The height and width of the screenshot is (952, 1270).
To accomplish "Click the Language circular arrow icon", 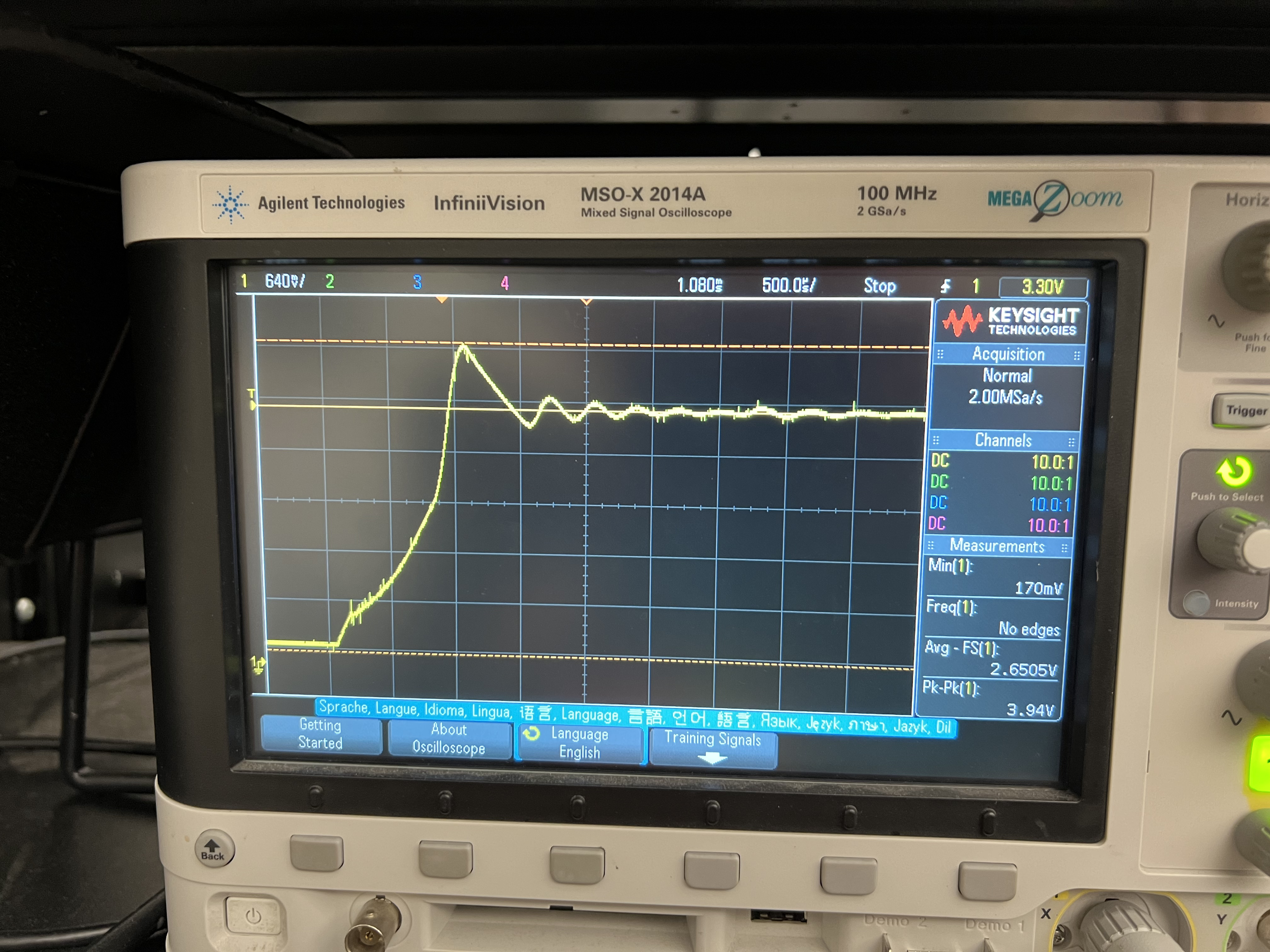I will click(x=532, y=734).
